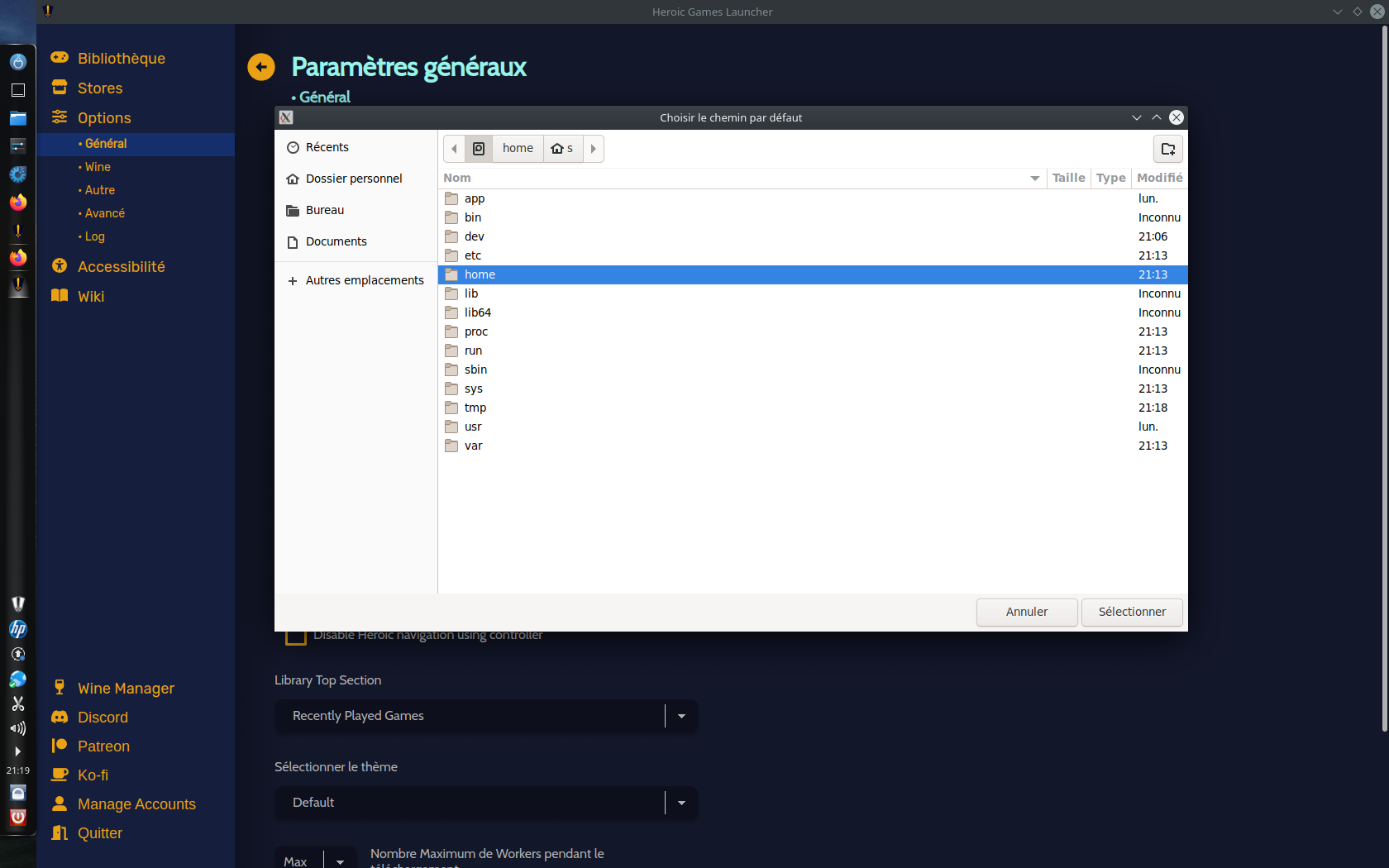Viewport: 1389px width, 868px height.
Task: Select the 'dev' folder row
Action: (x=813, y=236)
